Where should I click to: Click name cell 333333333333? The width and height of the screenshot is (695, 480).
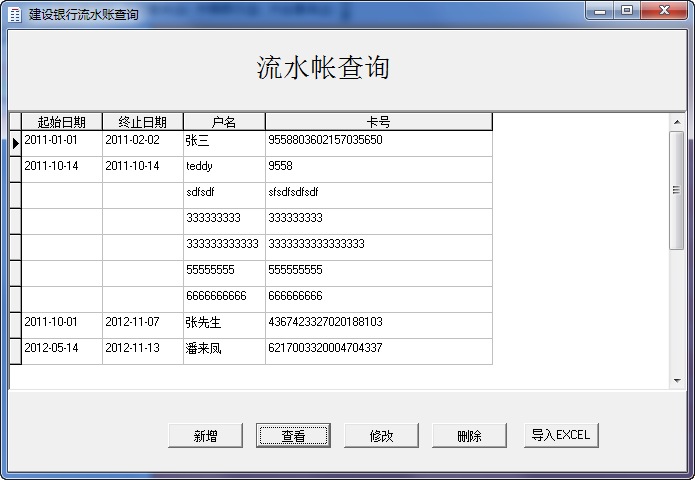point(224,247)
